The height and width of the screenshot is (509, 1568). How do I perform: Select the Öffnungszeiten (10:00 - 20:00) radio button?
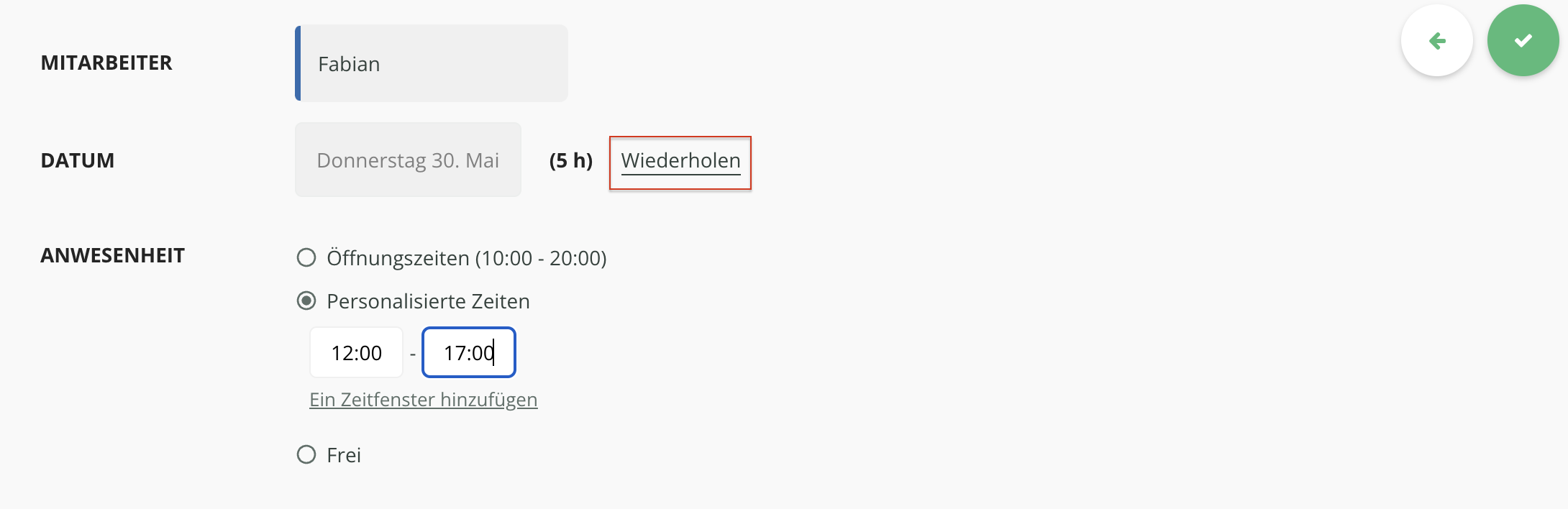pos(306,257)
